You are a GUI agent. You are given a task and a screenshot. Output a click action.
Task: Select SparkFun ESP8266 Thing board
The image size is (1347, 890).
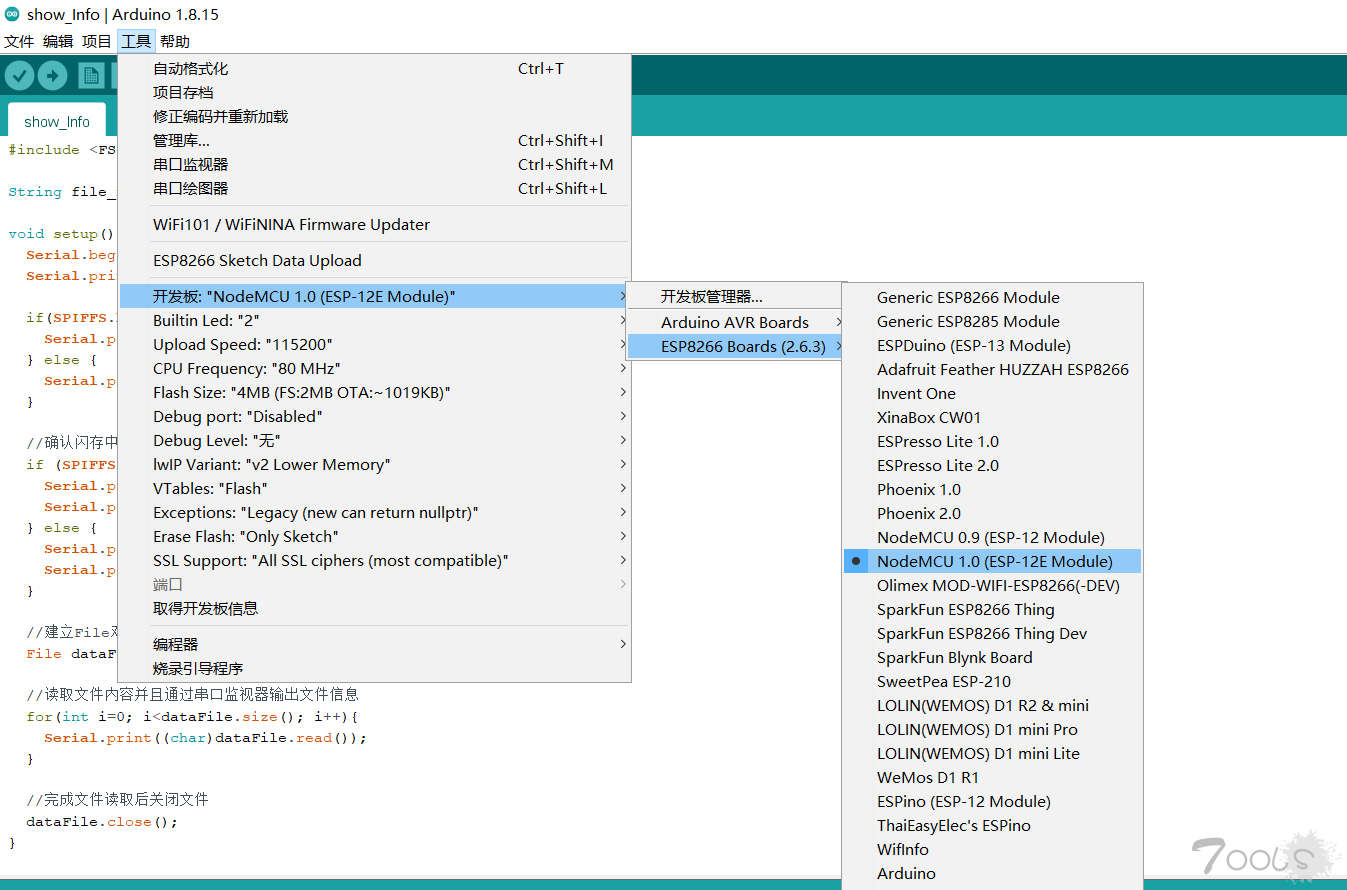coord(992,609)
